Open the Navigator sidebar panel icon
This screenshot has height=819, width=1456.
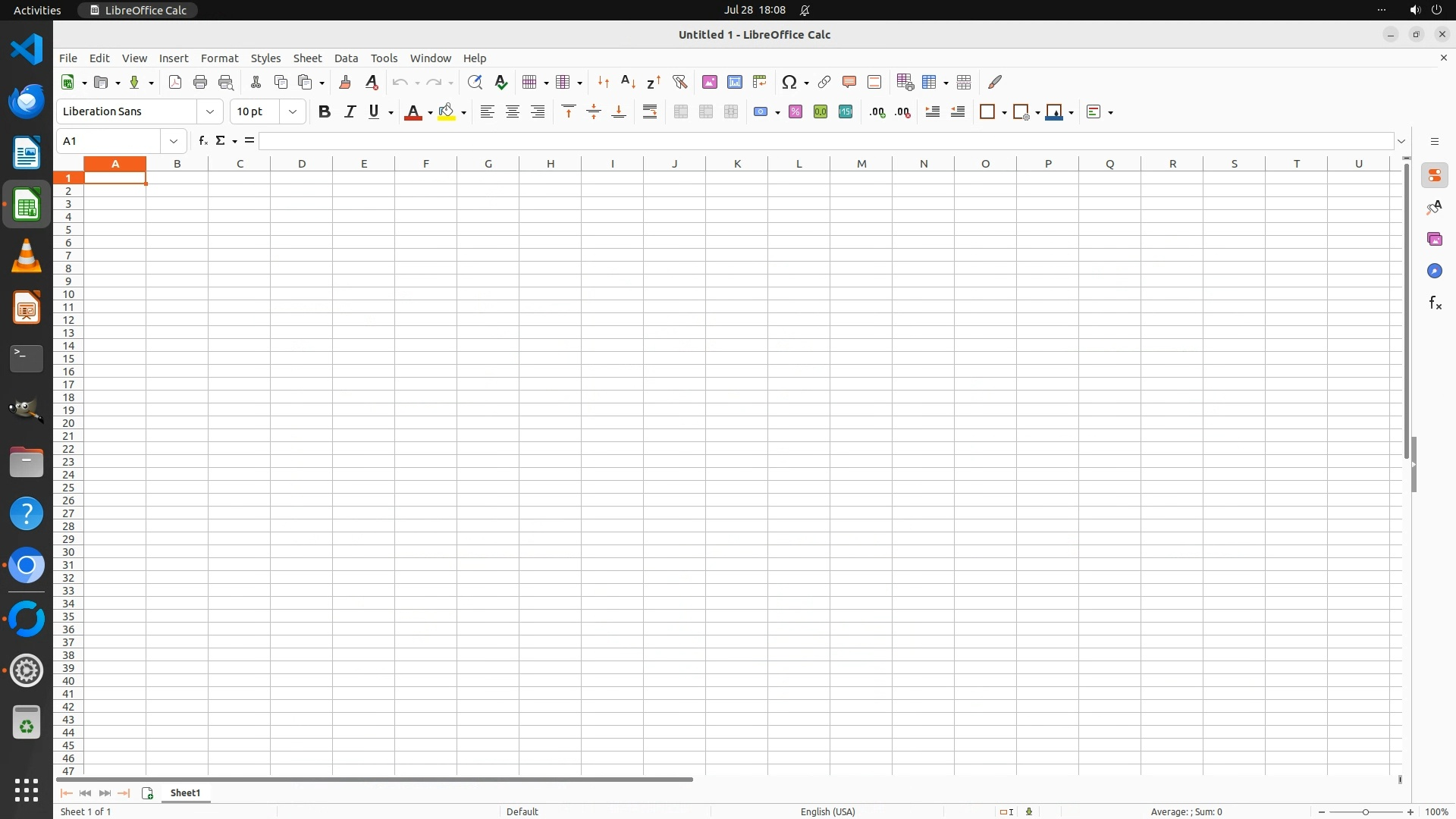click(x=1434, y=271)
